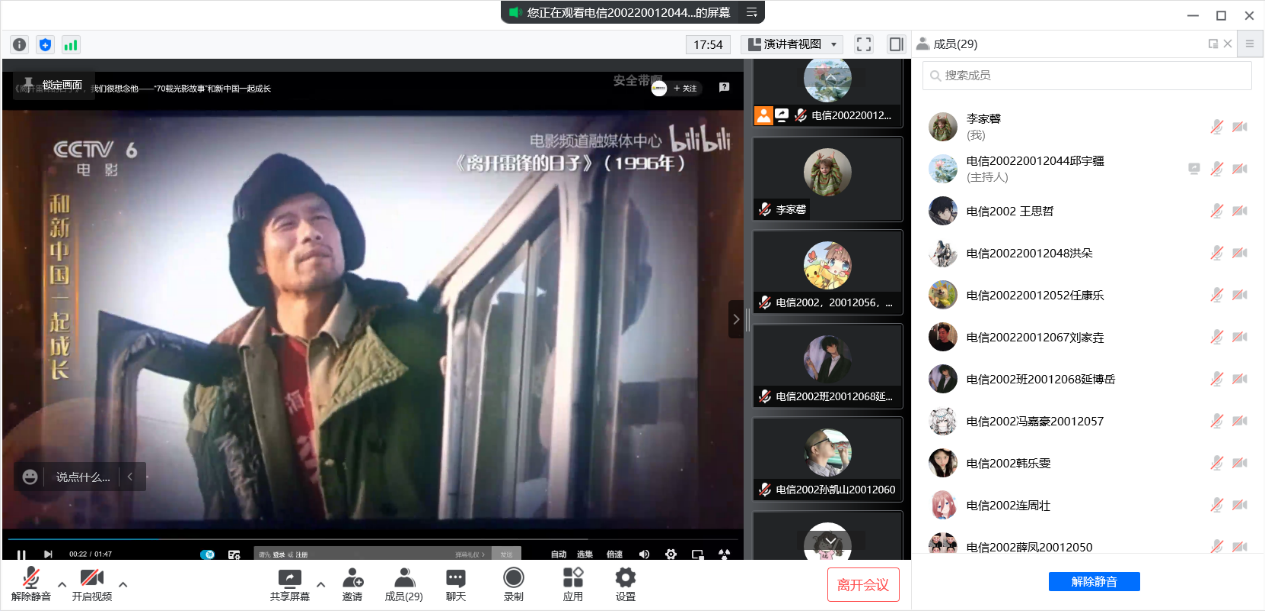Viewport: 1265px width, 611px height.
Task: Unmute the microphone in bottom toolbar
Action: click(31, 585)
